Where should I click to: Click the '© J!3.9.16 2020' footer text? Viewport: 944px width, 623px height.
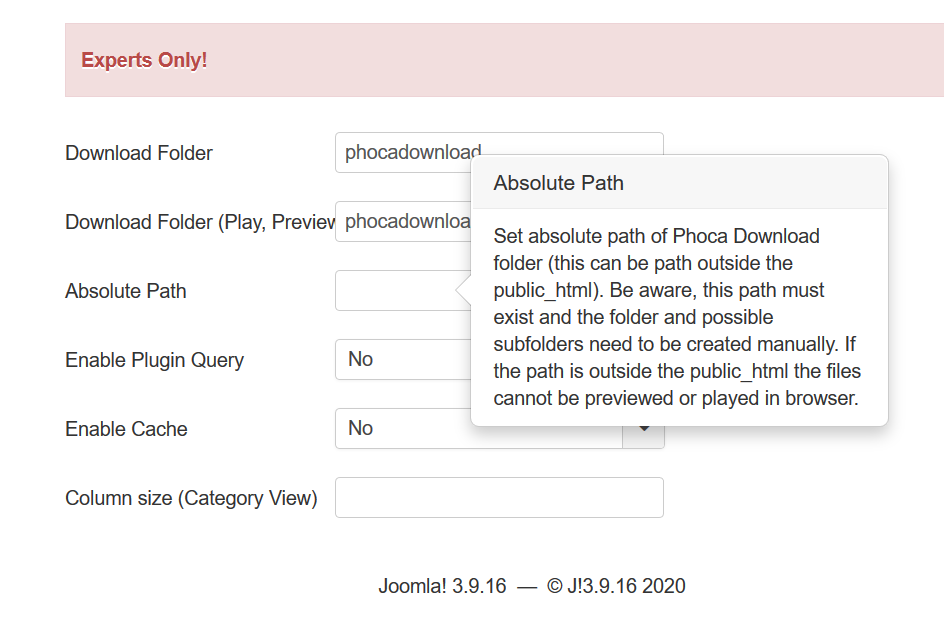click(x=616, y=586)
